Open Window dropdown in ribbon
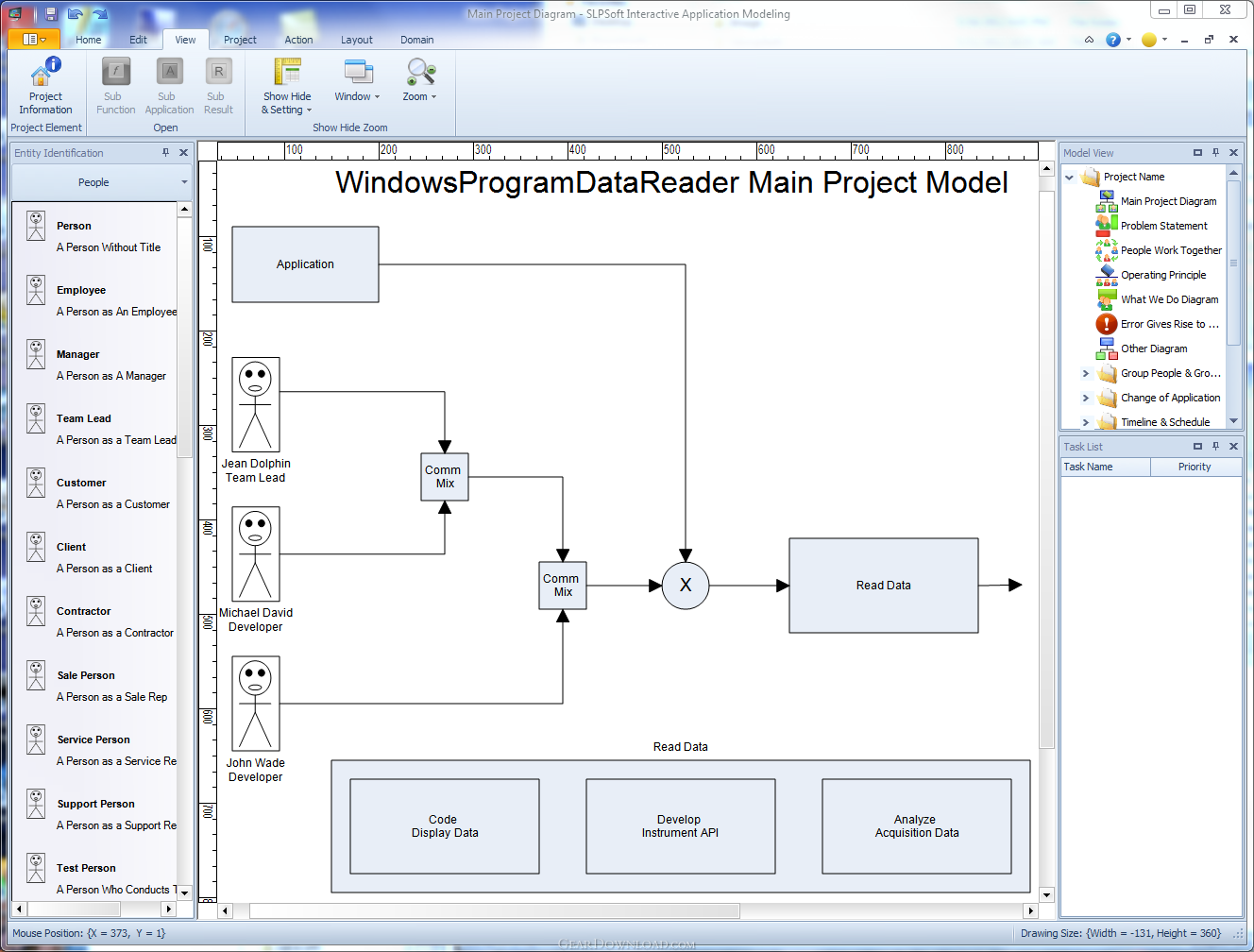The image size is (1254, 952). (357, 81)
